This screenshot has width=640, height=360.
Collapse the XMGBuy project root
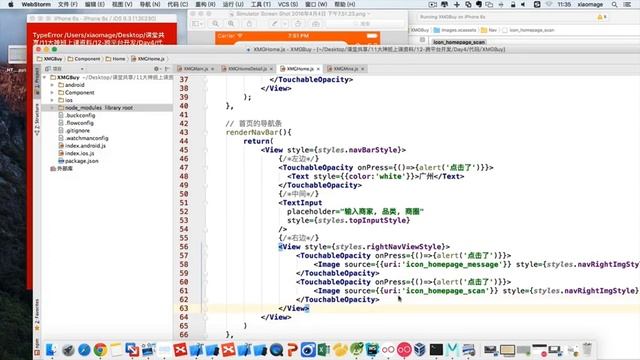(44, 77)
